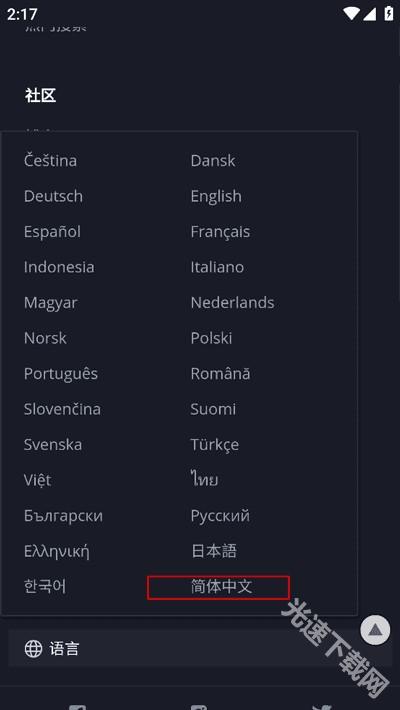Select 日本語 language option

[214, 551]
